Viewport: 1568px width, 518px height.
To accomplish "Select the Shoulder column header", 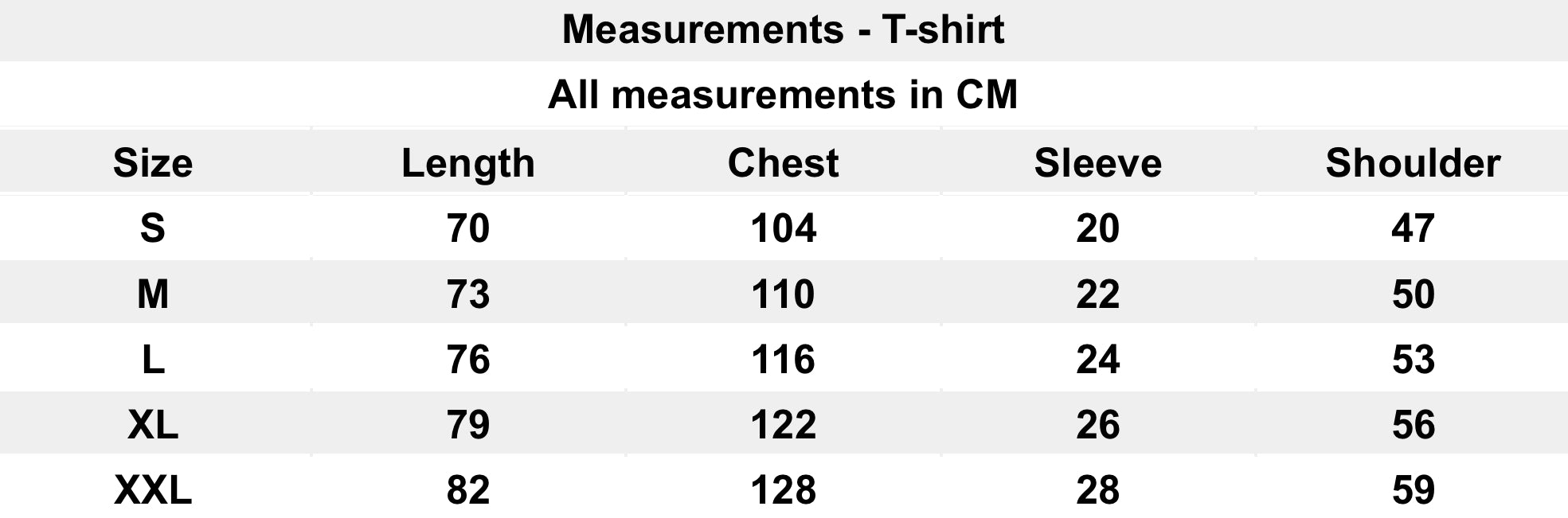I will coord(1413,163).
